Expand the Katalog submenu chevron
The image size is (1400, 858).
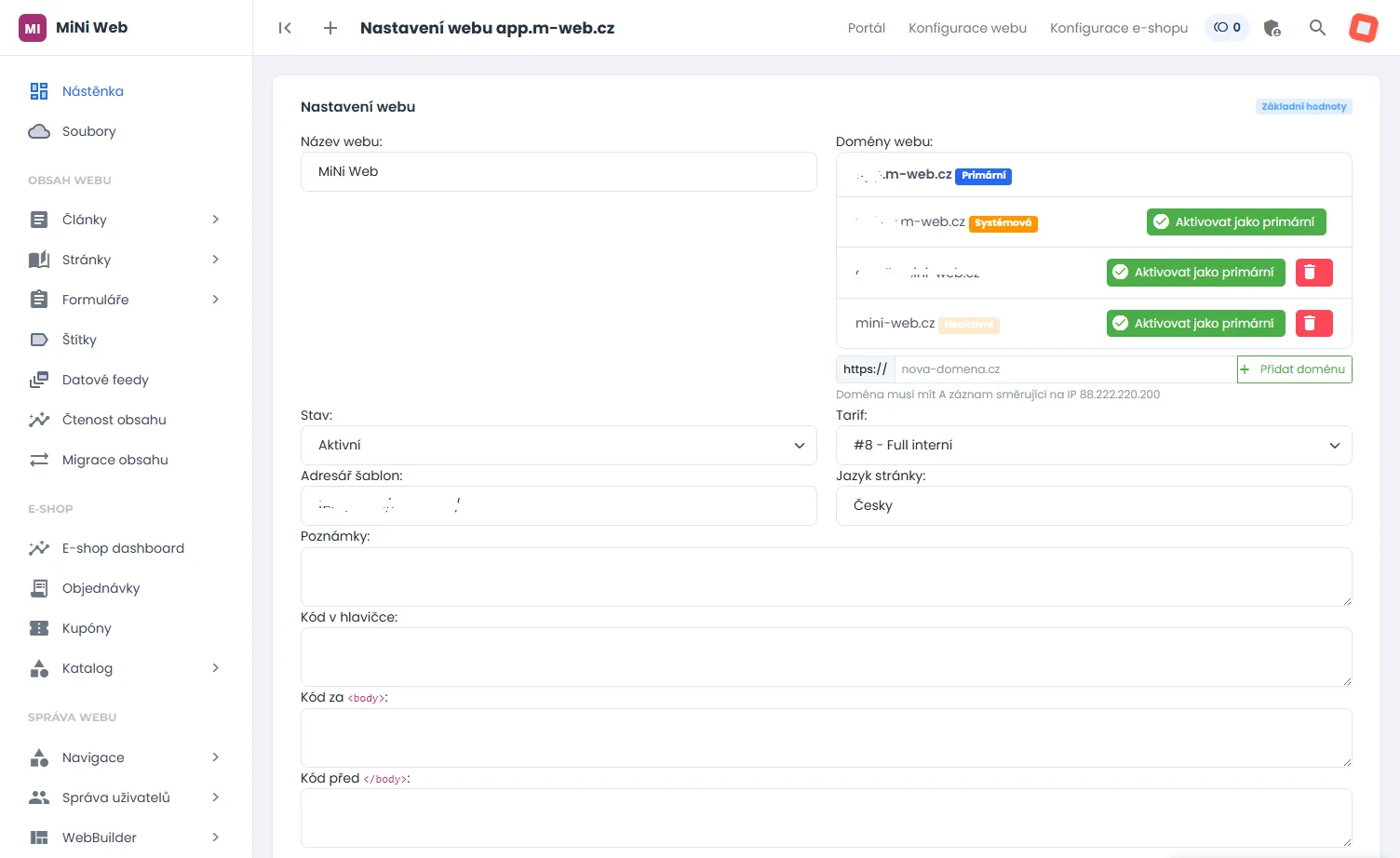point(216,668)
